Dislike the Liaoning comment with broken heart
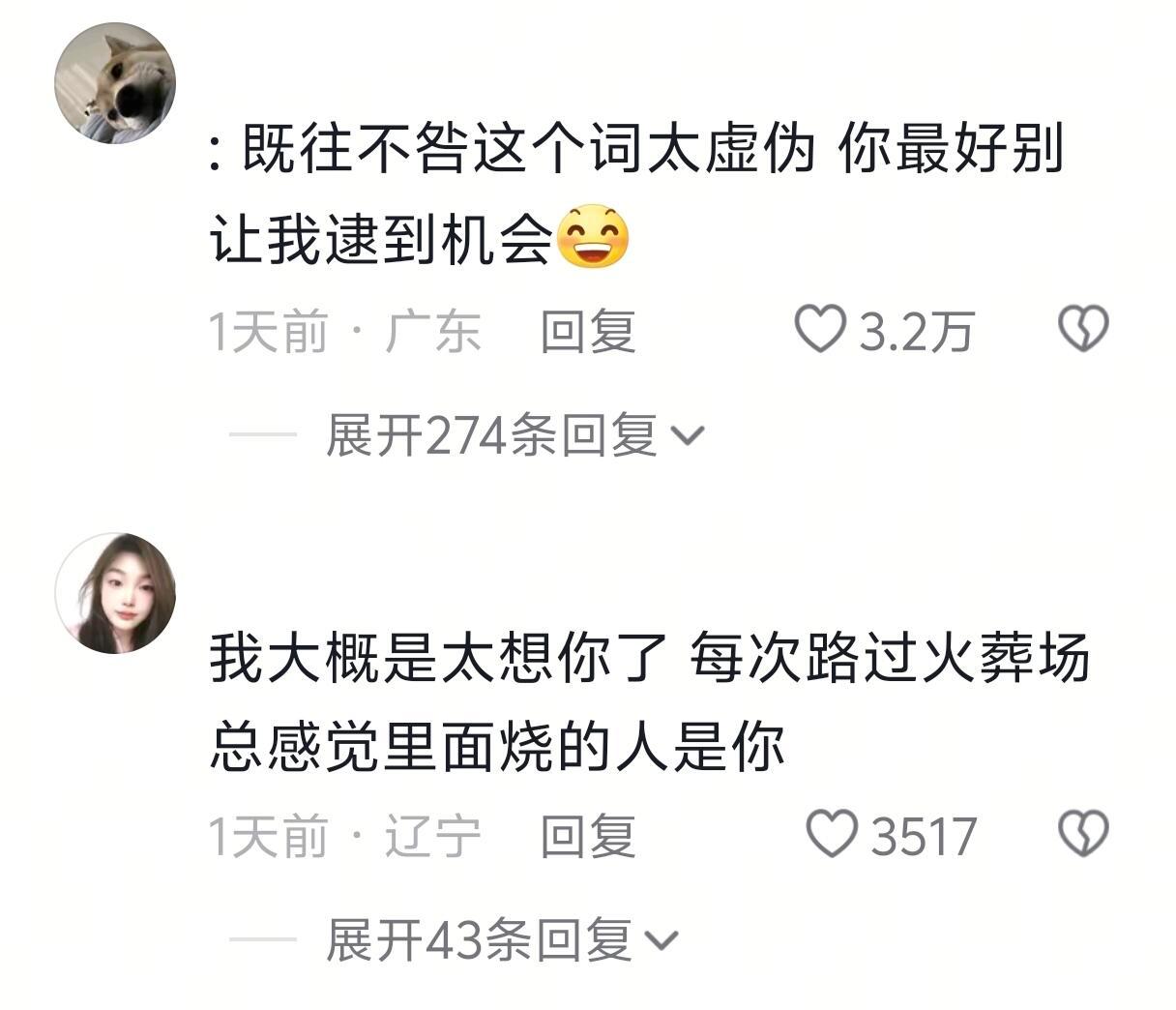1176x1010 pixels. (x=1083, y=834)
